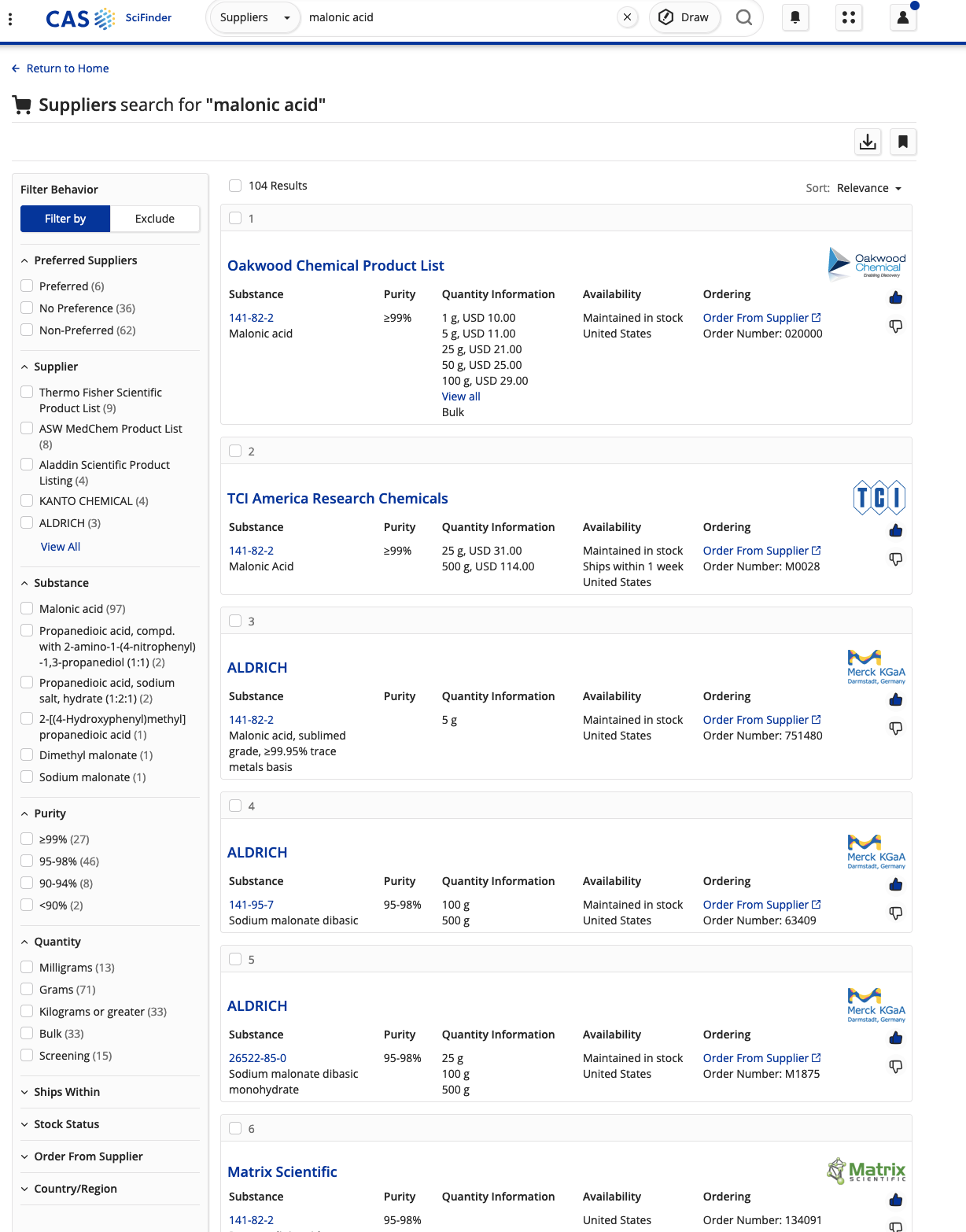This screenshot has height=1232, width=966.
Task: Open the Draw structure editor button
Action: point(684,17)
